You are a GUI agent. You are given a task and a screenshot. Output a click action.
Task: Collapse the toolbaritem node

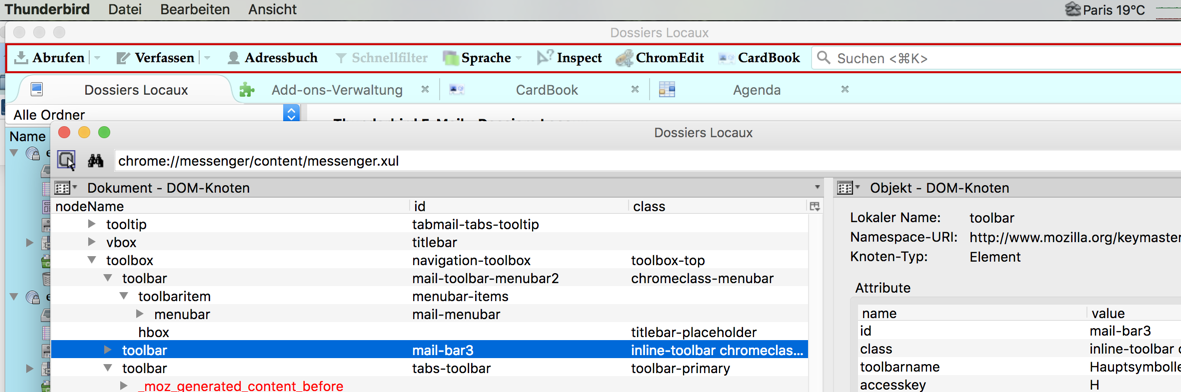(x=124, y=296)
